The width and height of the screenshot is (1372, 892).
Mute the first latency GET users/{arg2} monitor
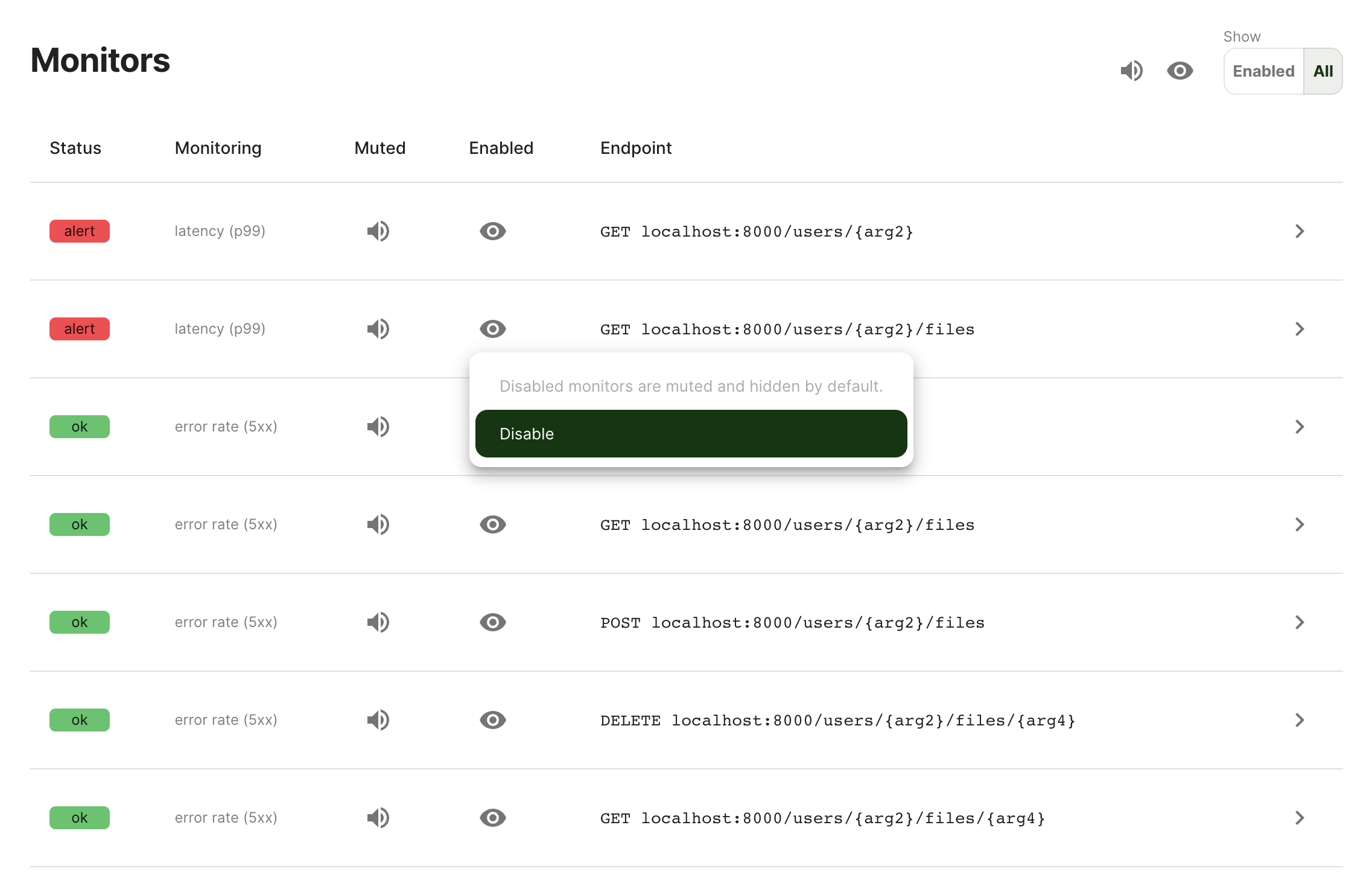(378, 231)
